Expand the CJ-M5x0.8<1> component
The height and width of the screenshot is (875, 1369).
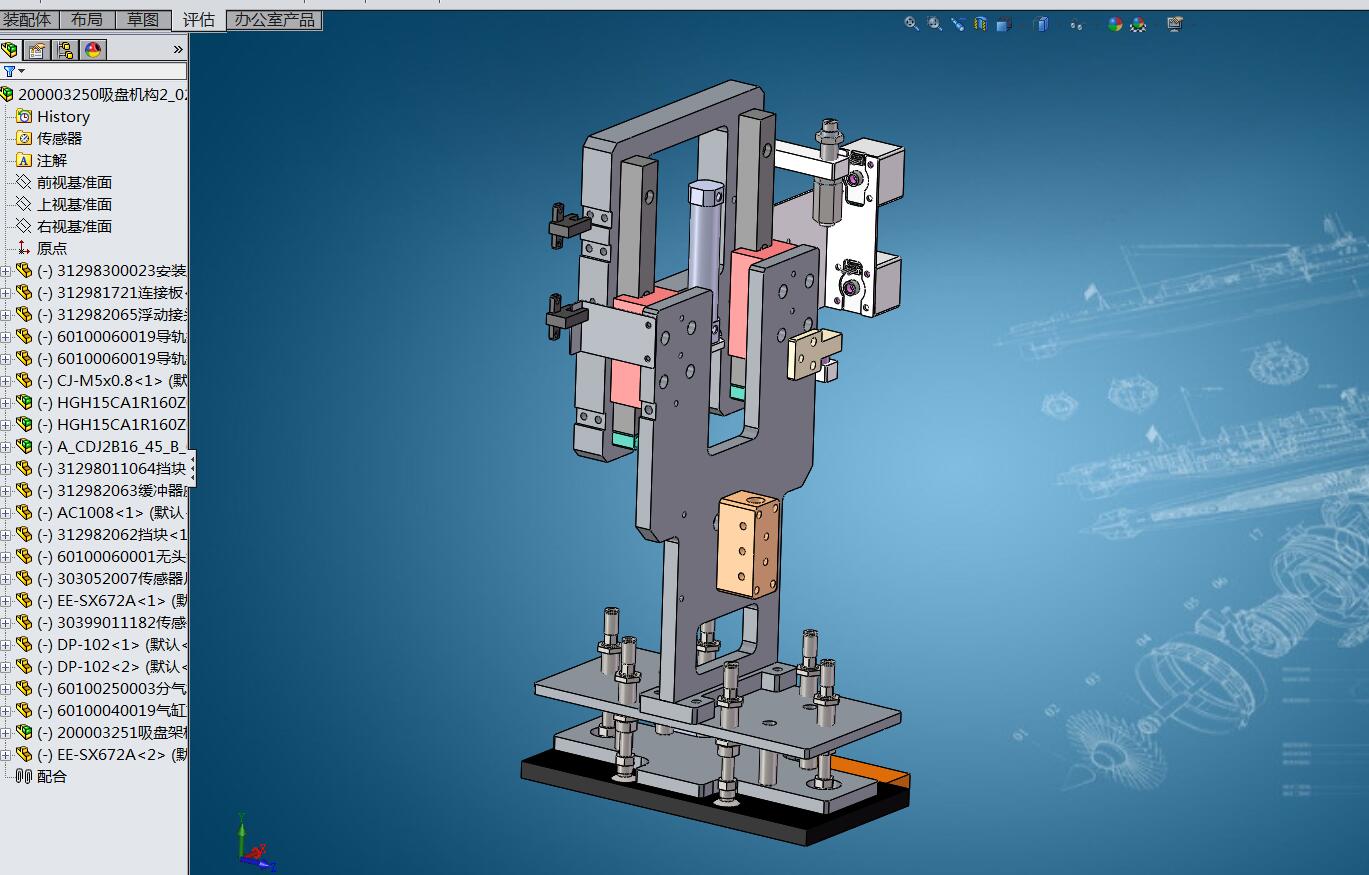point(5,381)
